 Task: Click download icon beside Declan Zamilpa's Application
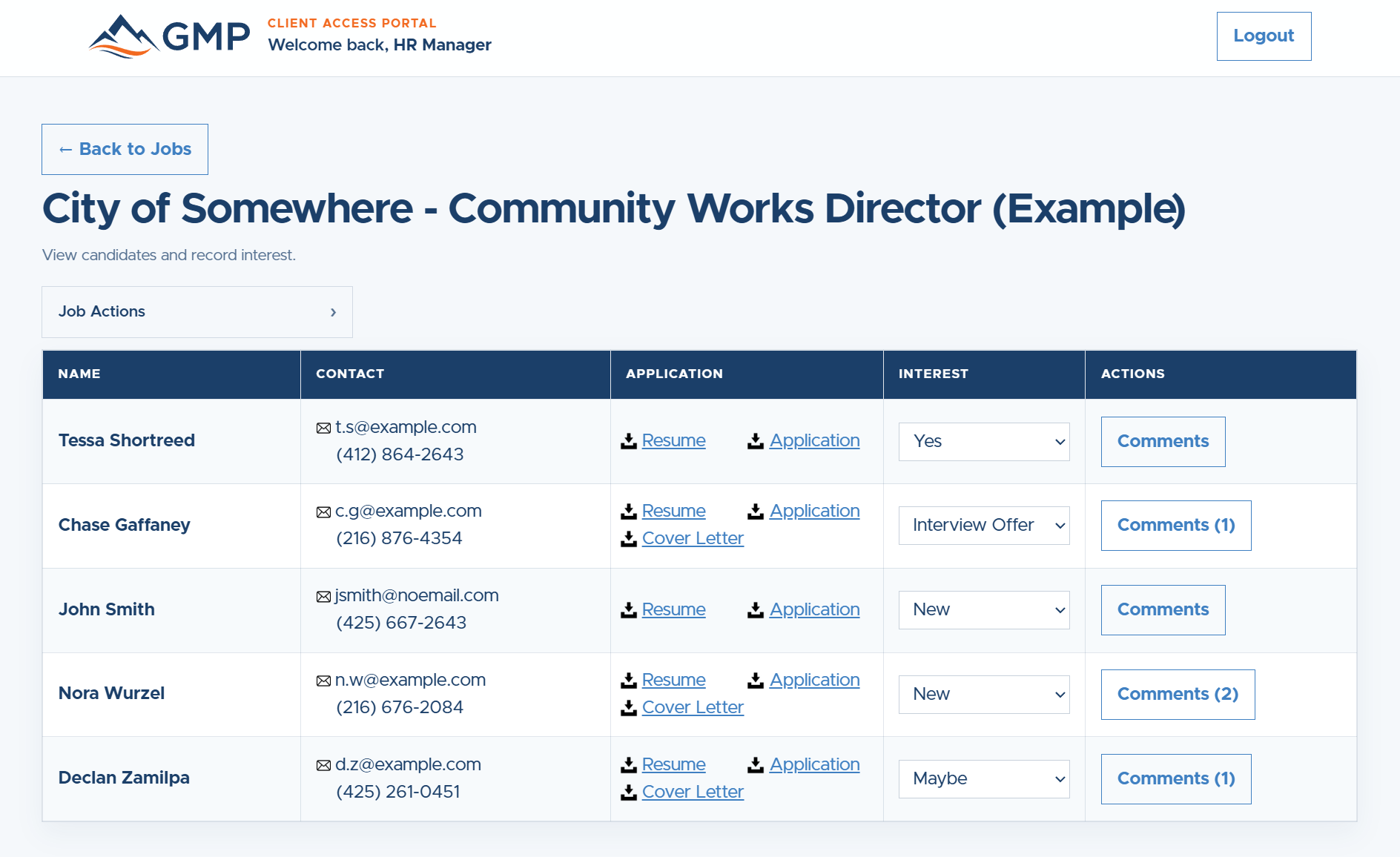point(756,765)
